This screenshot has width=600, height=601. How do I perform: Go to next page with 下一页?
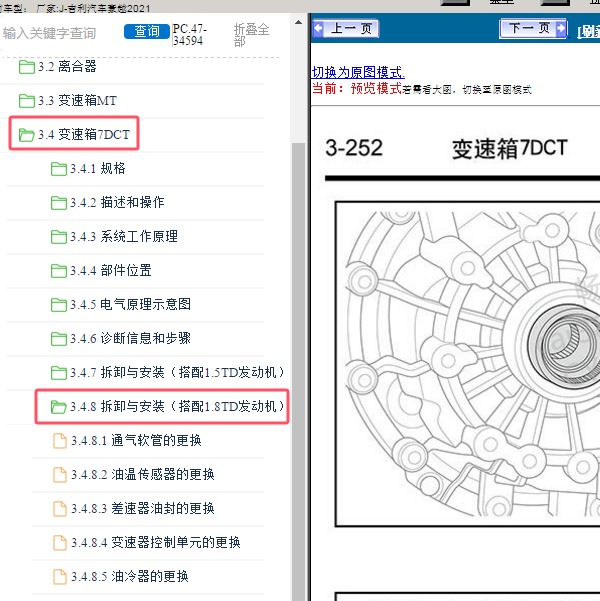(x=533, y=28)
